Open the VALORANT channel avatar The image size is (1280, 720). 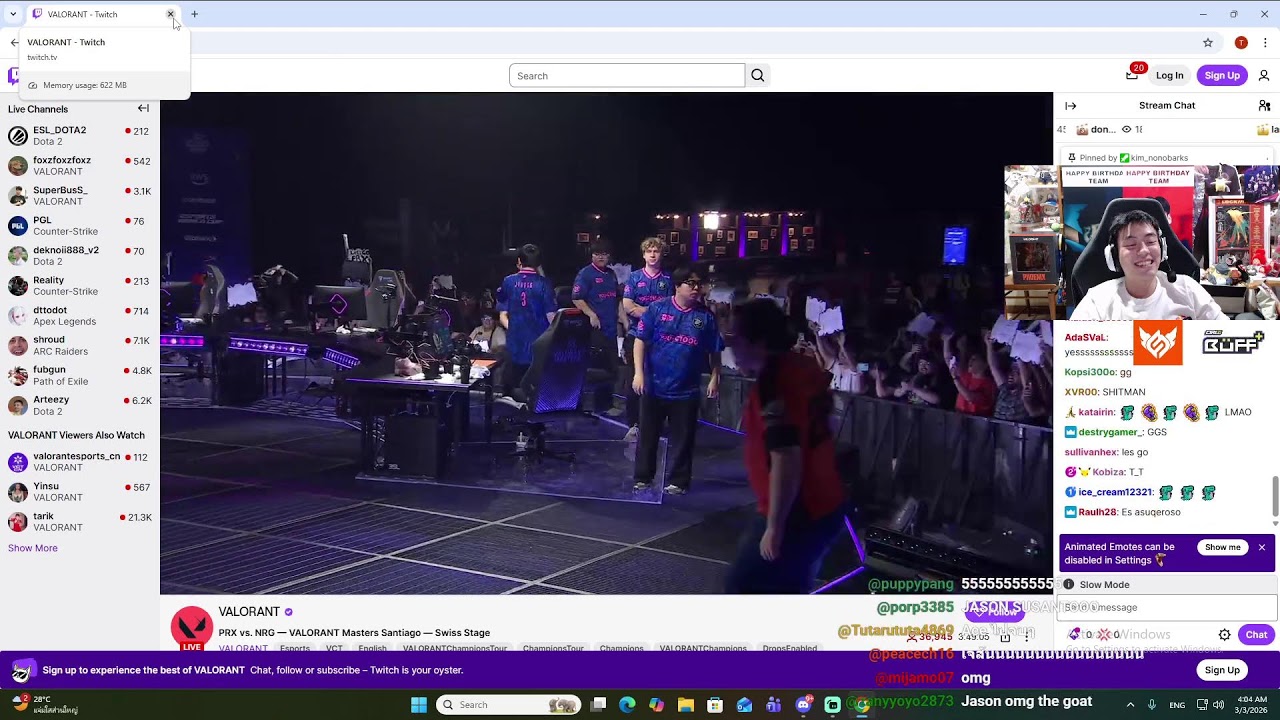point(191,628)
